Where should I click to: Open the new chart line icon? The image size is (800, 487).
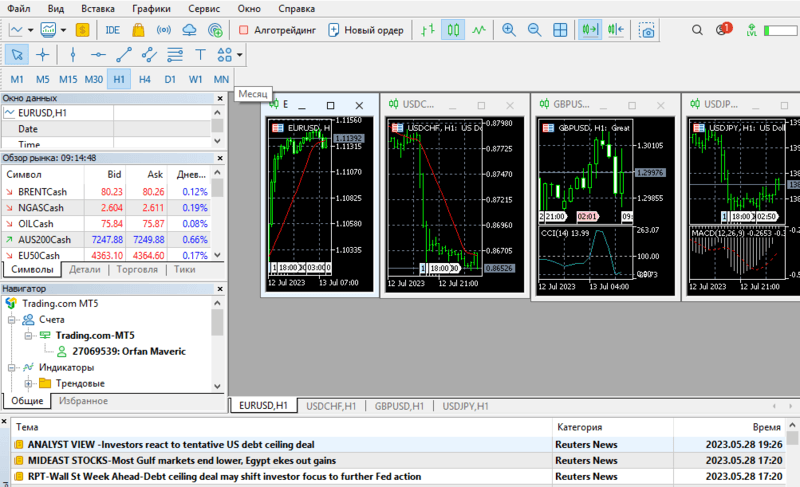16,30
